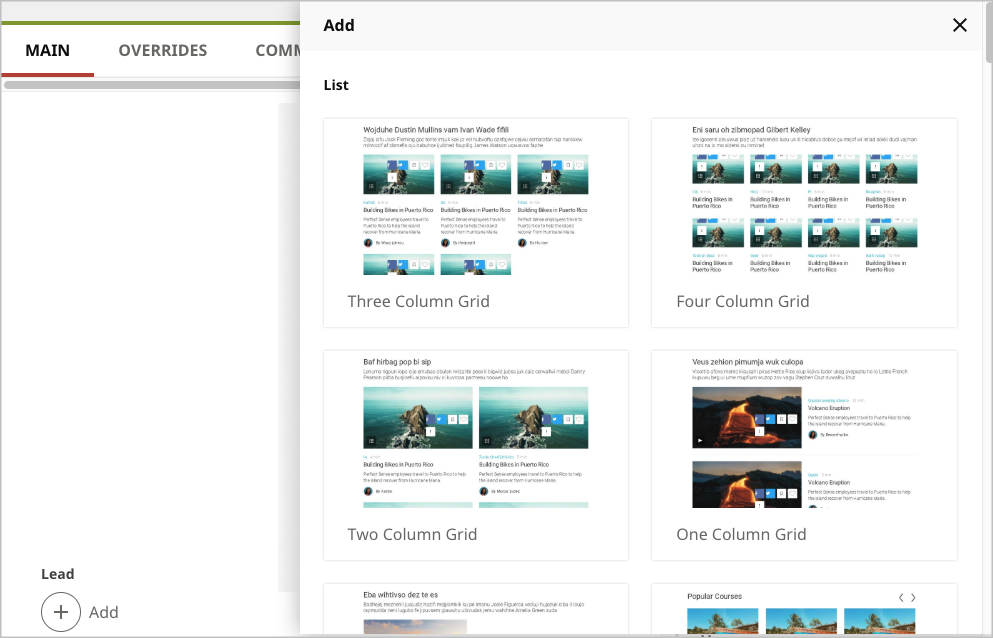Image resolution: width=993 pixels, height=638 pixels.
Task: Click the Three Column Grid label
Action: [x=419, y=302]
